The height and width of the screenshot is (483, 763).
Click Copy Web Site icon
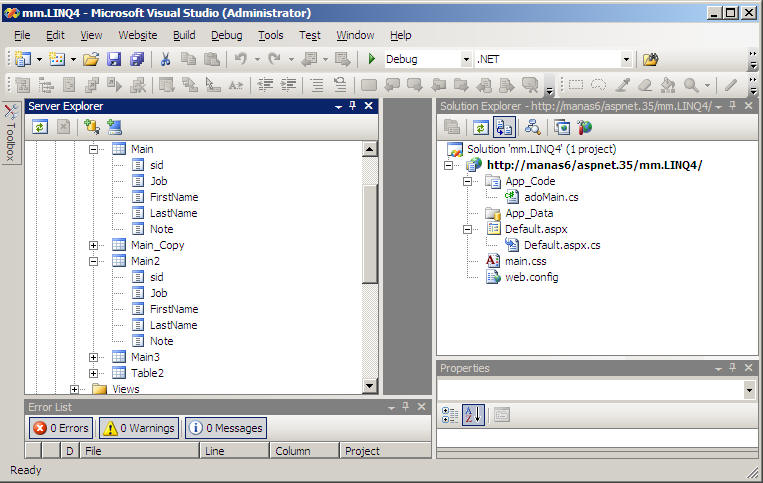click(x=562, y=128)
